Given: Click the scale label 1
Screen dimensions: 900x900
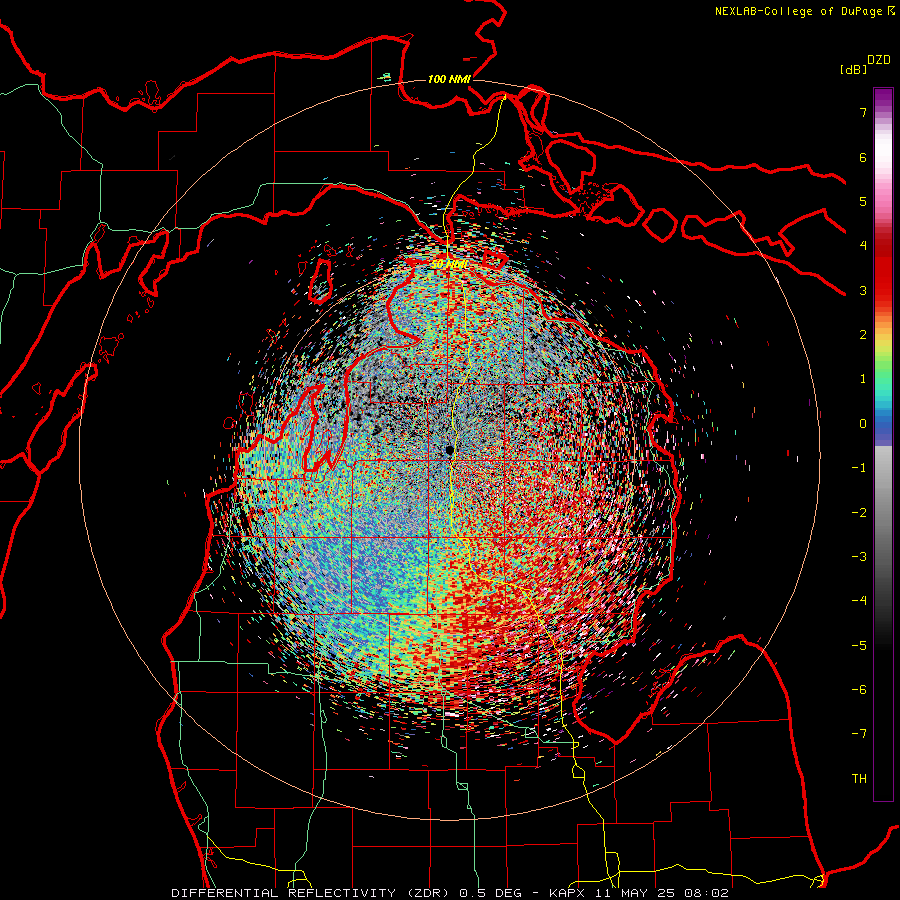Looking at the screenshot, I should (x=863, y=379).
